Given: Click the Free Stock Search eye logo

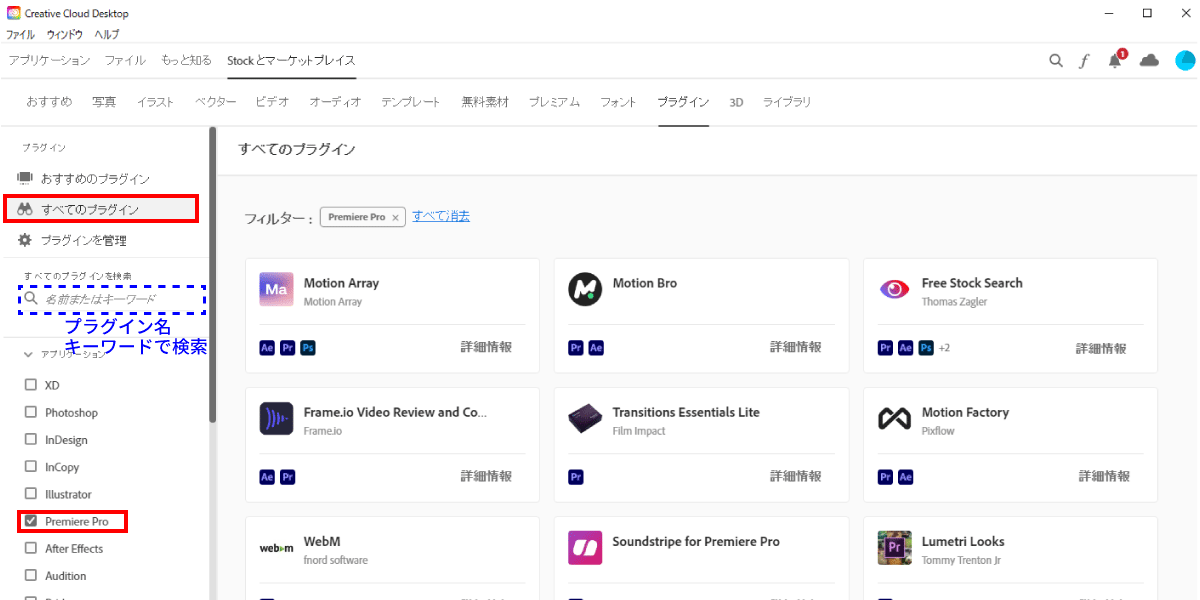Looking at the screenshot, I should pos(894,290).
